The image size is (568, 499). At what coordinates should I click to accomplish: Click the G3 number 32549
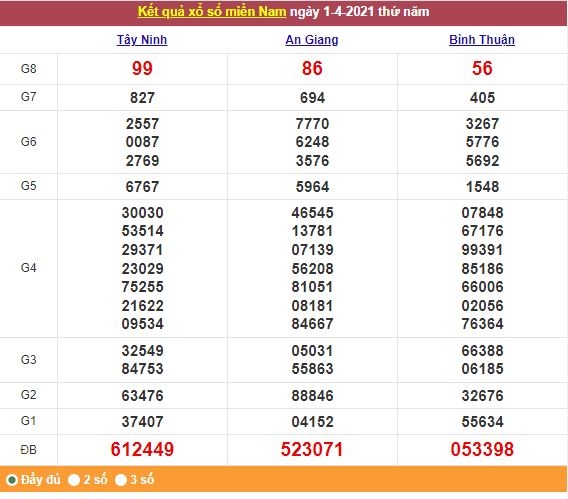click(x=142, y=351)
